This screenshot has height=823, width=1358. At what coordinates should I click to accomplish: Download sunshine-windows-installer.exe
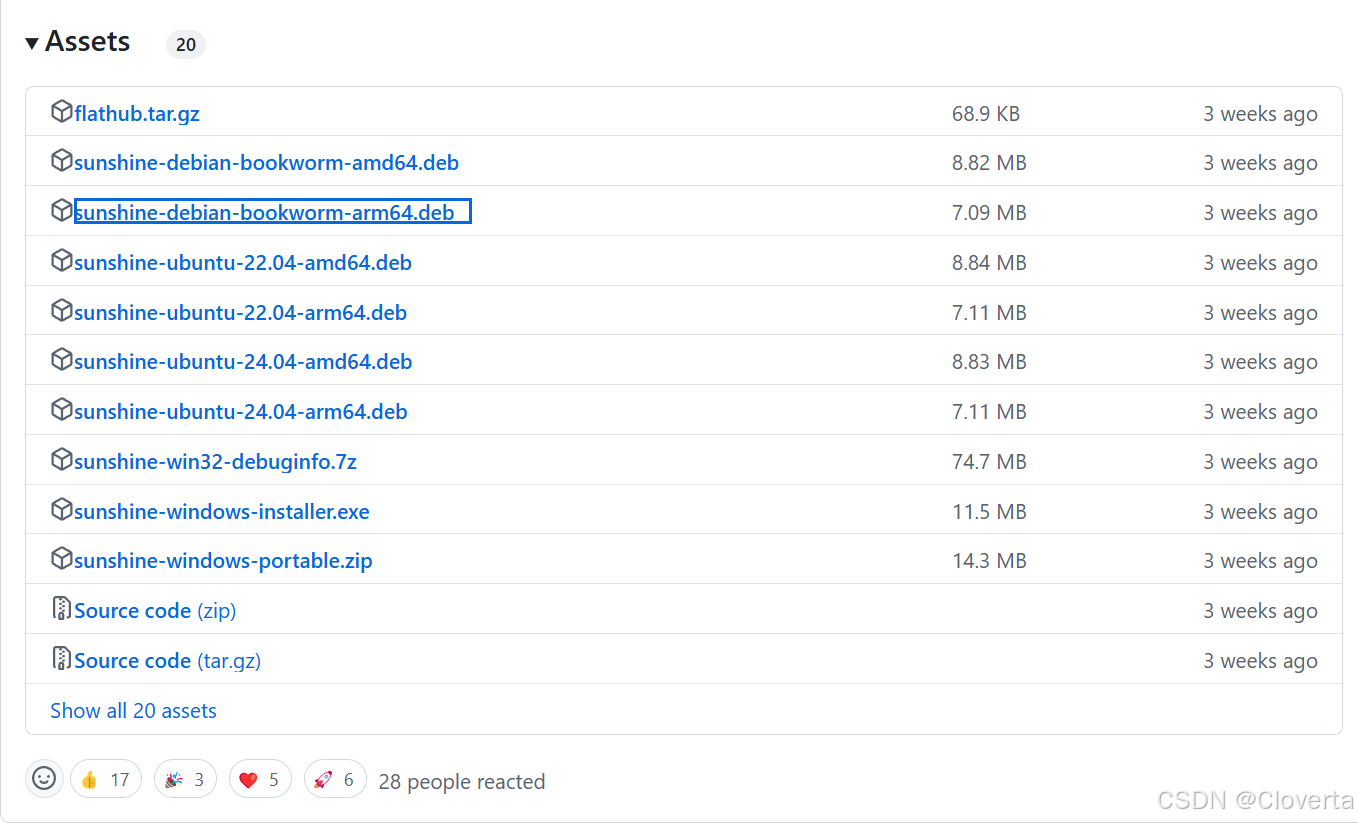[x=222, y=512]
